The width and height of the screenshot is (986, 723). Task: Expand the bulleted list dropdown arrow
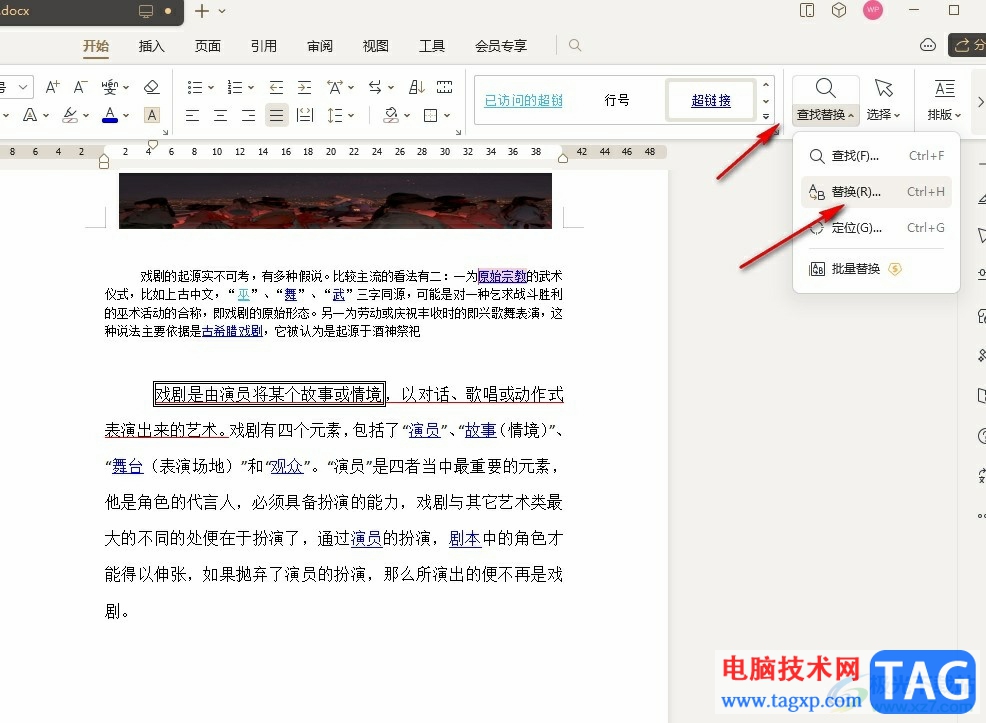(211, 88)
